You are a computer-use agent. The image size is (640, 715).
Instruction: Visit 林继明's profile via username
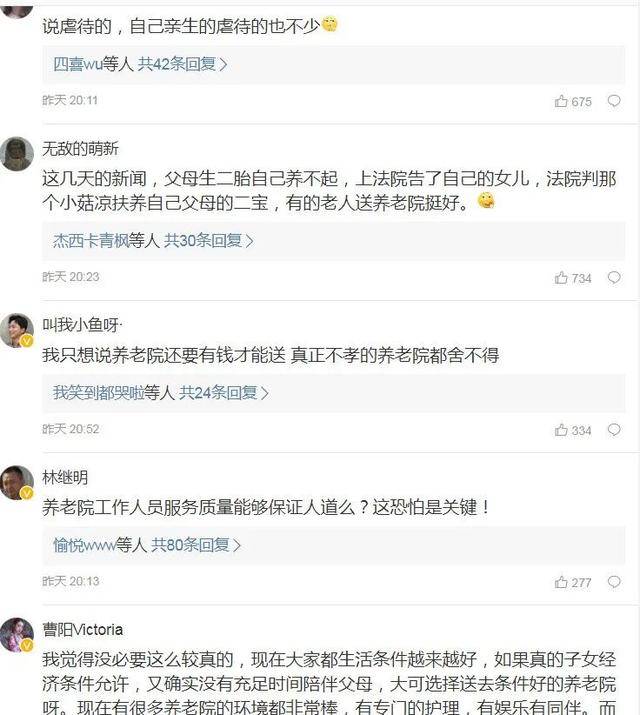coord(65,477)
